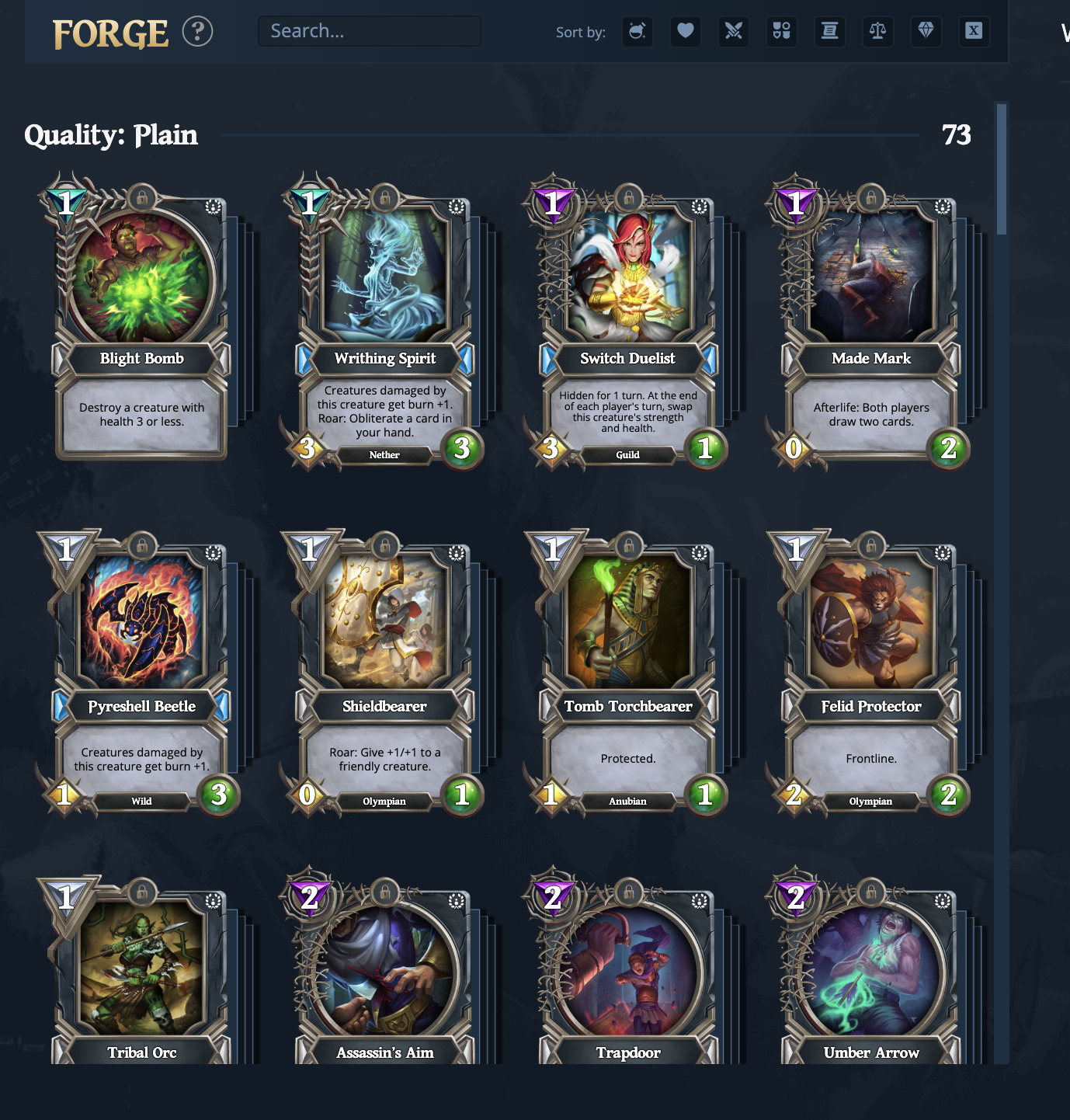Image resolution: width=1070 pixels, height=1120 pixels.
Task: Click the Shieldbearer card name banner
Action: point(384,706)
